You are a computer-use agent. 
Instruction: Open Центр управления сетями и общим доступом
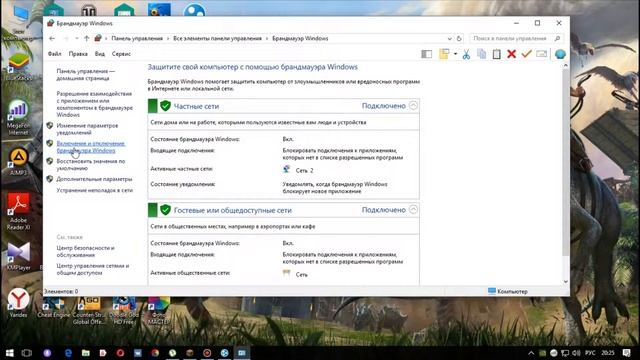[x=93, y=269]
